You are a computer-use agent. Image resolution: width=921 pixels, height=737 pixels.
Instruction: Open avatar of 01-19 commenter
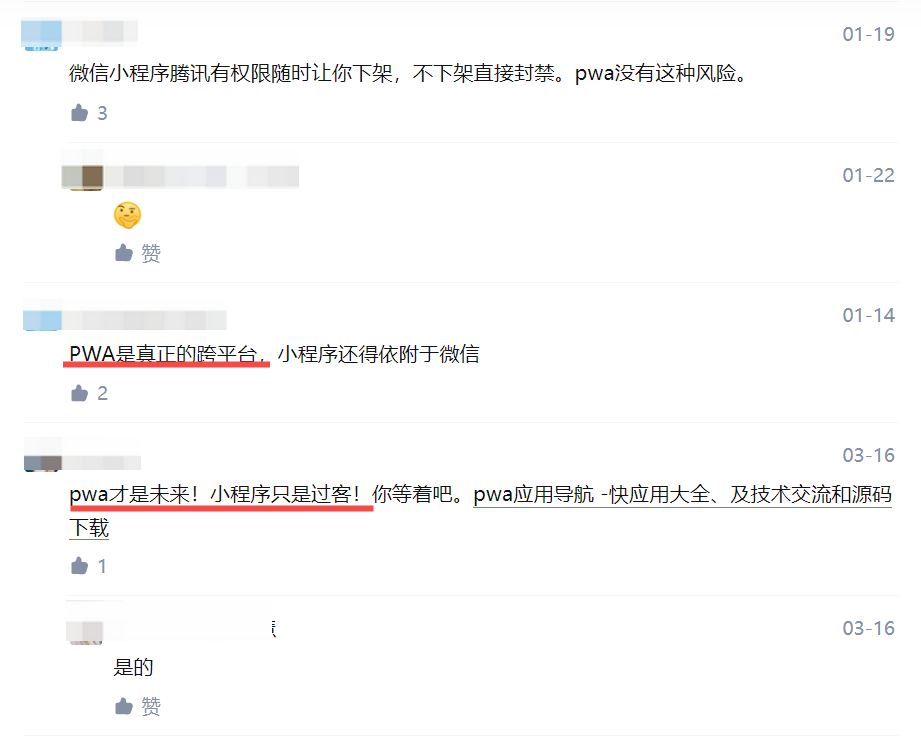(42, 35)
